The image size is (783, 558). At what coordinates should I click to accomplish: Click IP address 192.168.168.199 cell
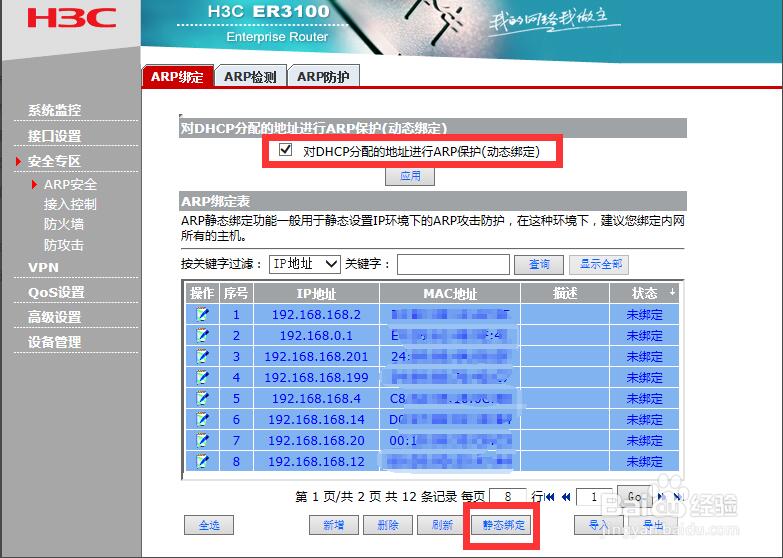click(316, 377)
